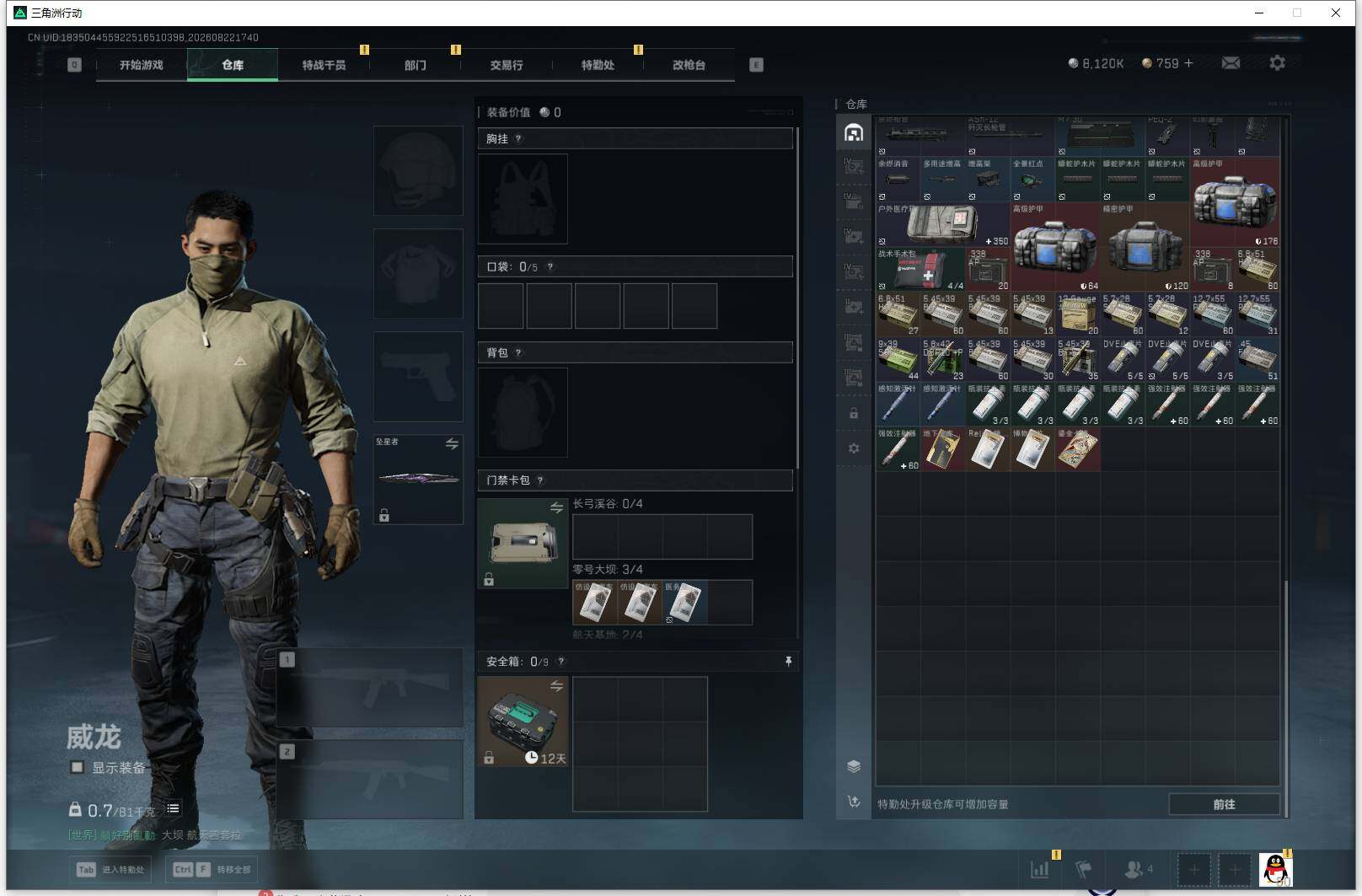Select the 增高架 riser mount
The image size is (1362, 896).
(988, 180)
